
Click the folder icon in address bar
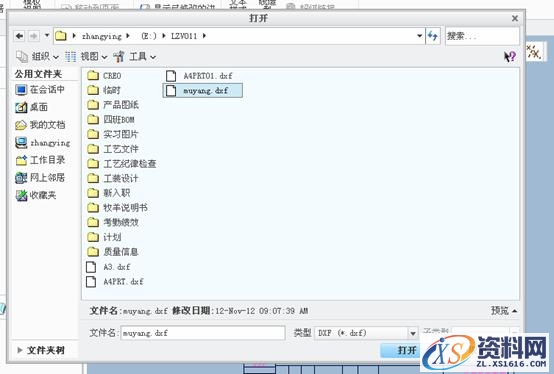click(x=61, y=36)
